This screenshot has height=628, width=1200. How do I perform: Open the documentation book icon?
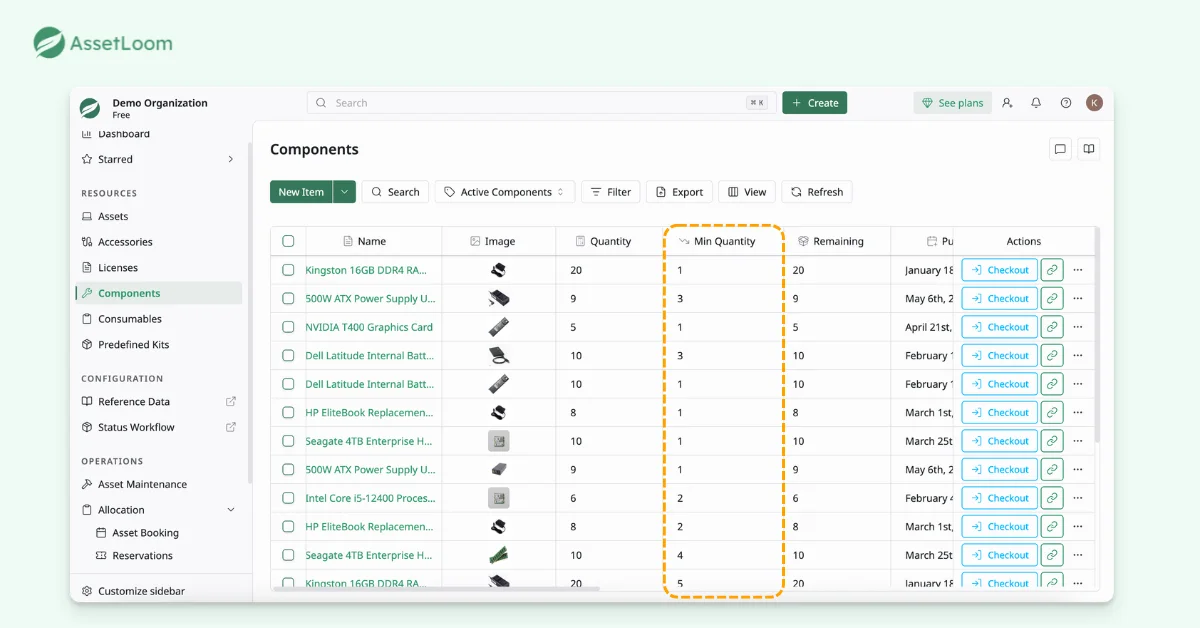[1089, 149]
